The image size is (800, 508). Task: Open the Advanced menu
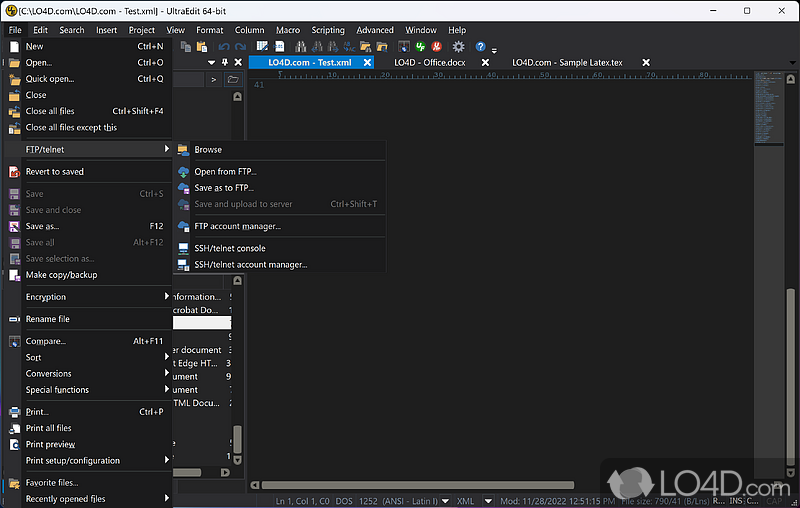pos(375,30)
